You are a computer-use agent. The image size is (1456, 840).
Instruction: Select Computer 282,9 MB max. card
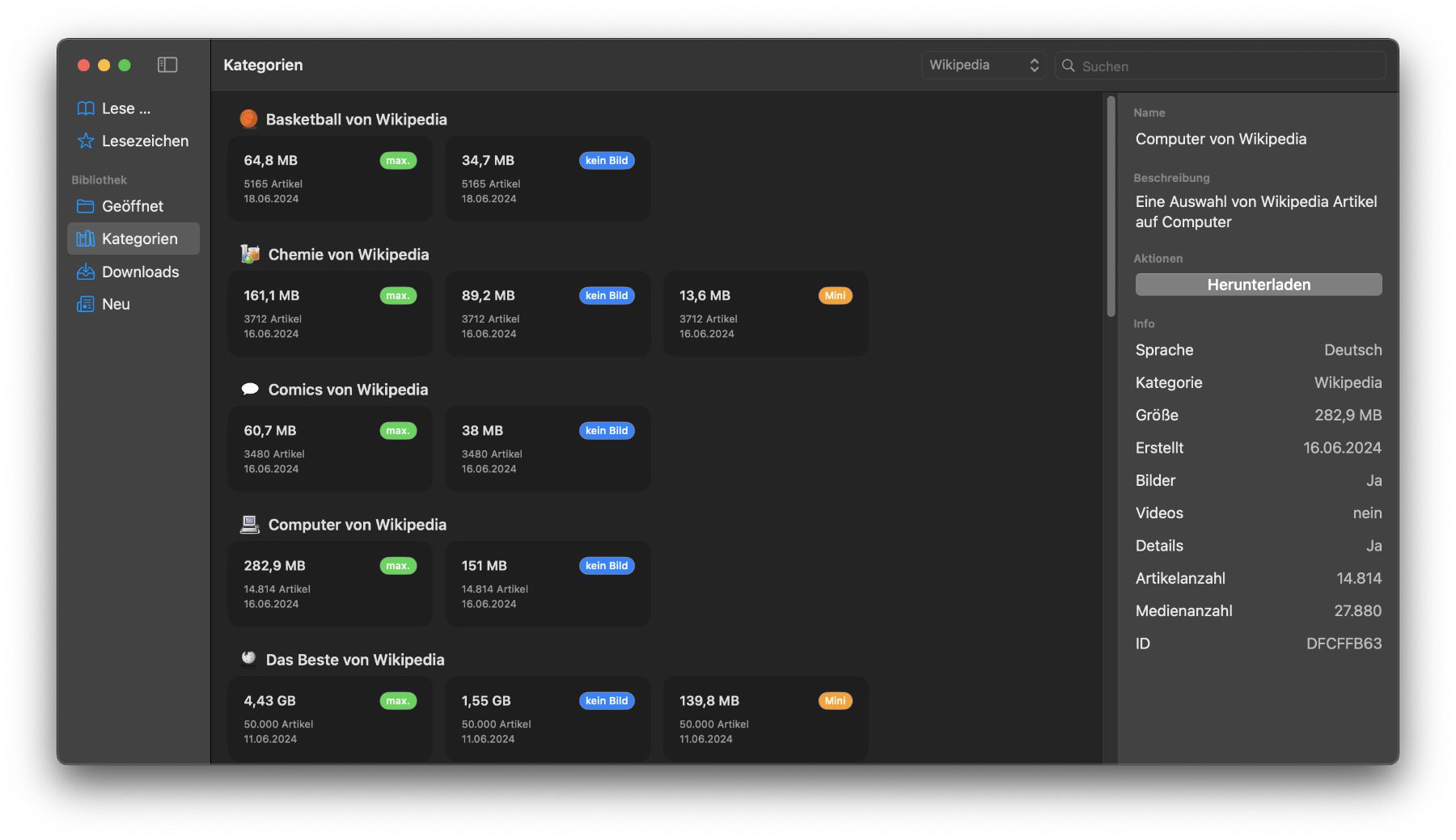coord(330,584)
